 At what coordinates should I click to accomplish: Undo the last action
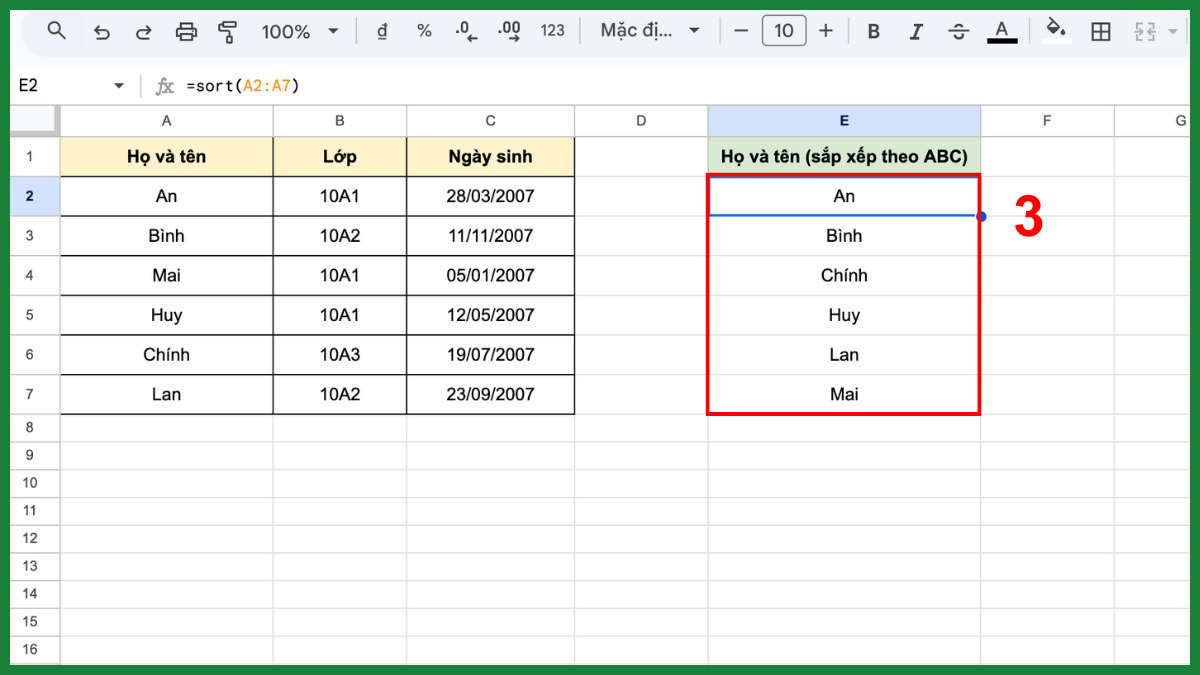pos(101,30)
